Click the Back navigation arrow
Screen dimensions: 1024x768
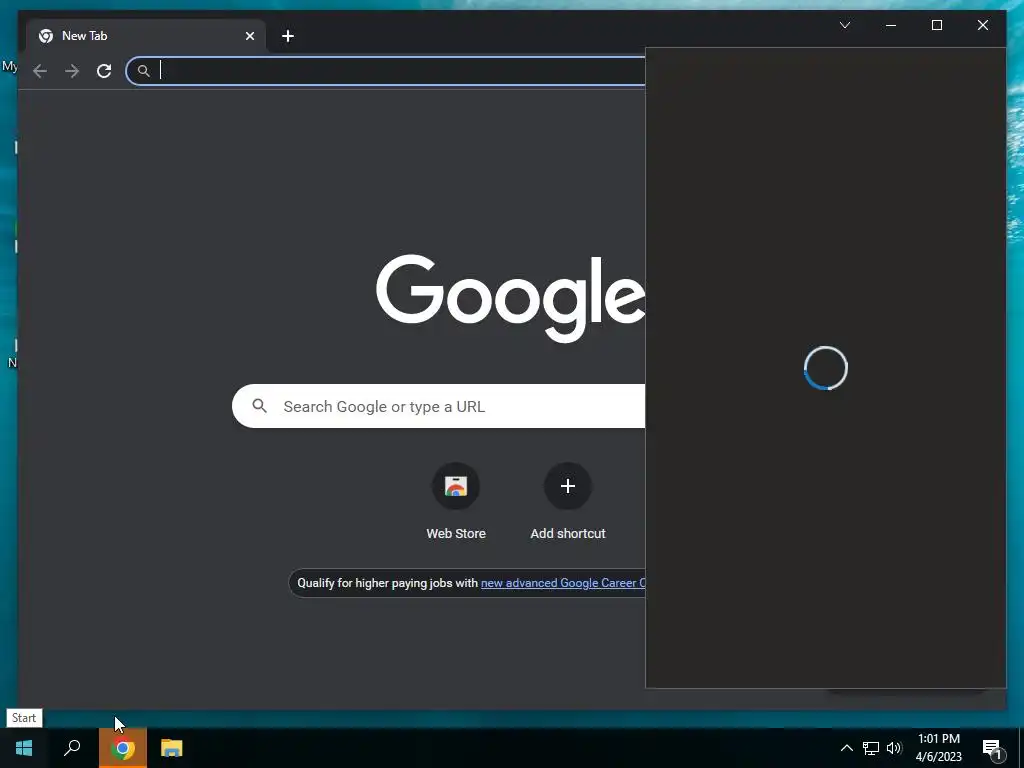tap(40, 71)
